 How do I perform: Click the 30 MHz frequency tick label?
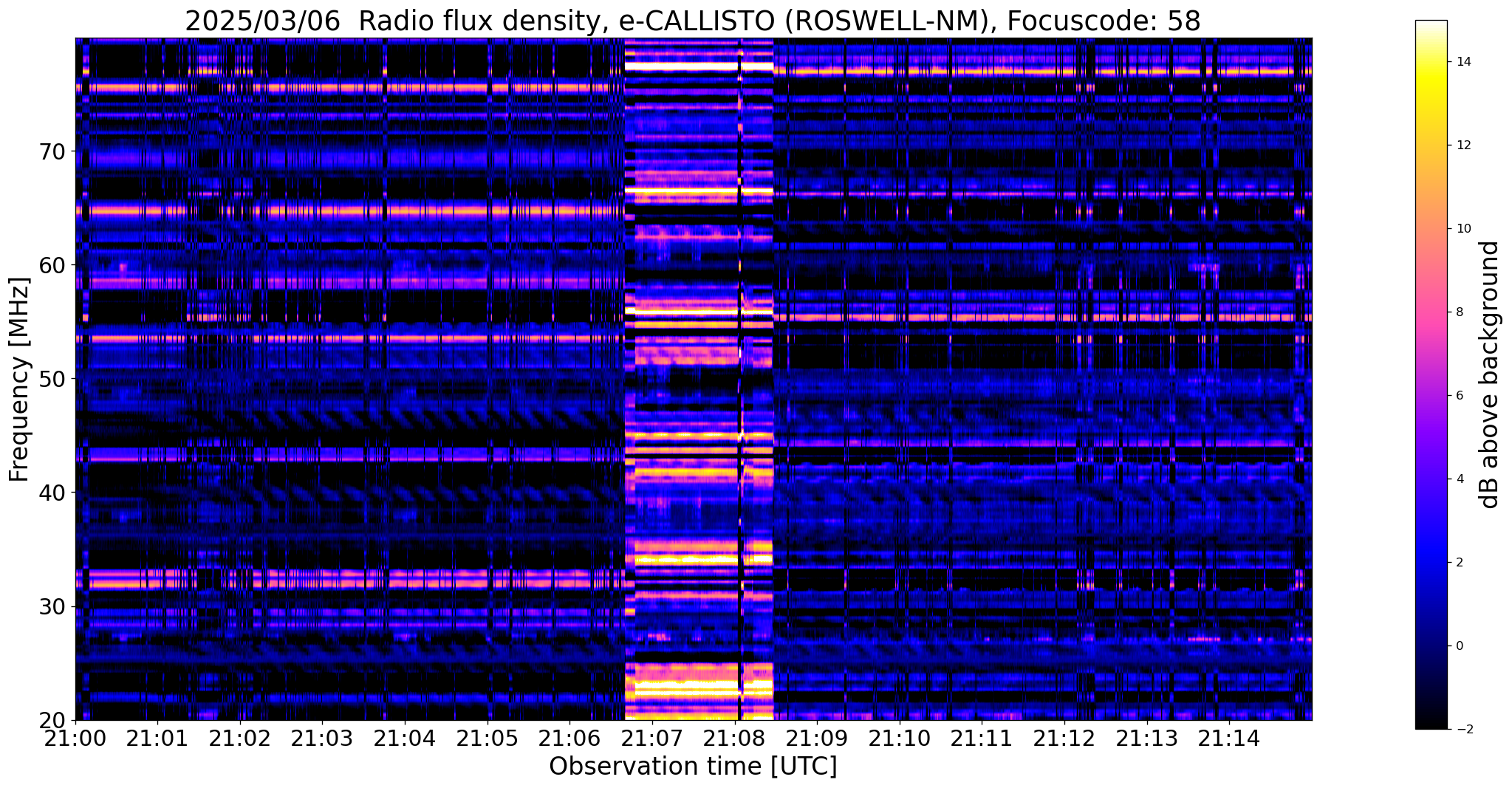click(x=51, y=606)
